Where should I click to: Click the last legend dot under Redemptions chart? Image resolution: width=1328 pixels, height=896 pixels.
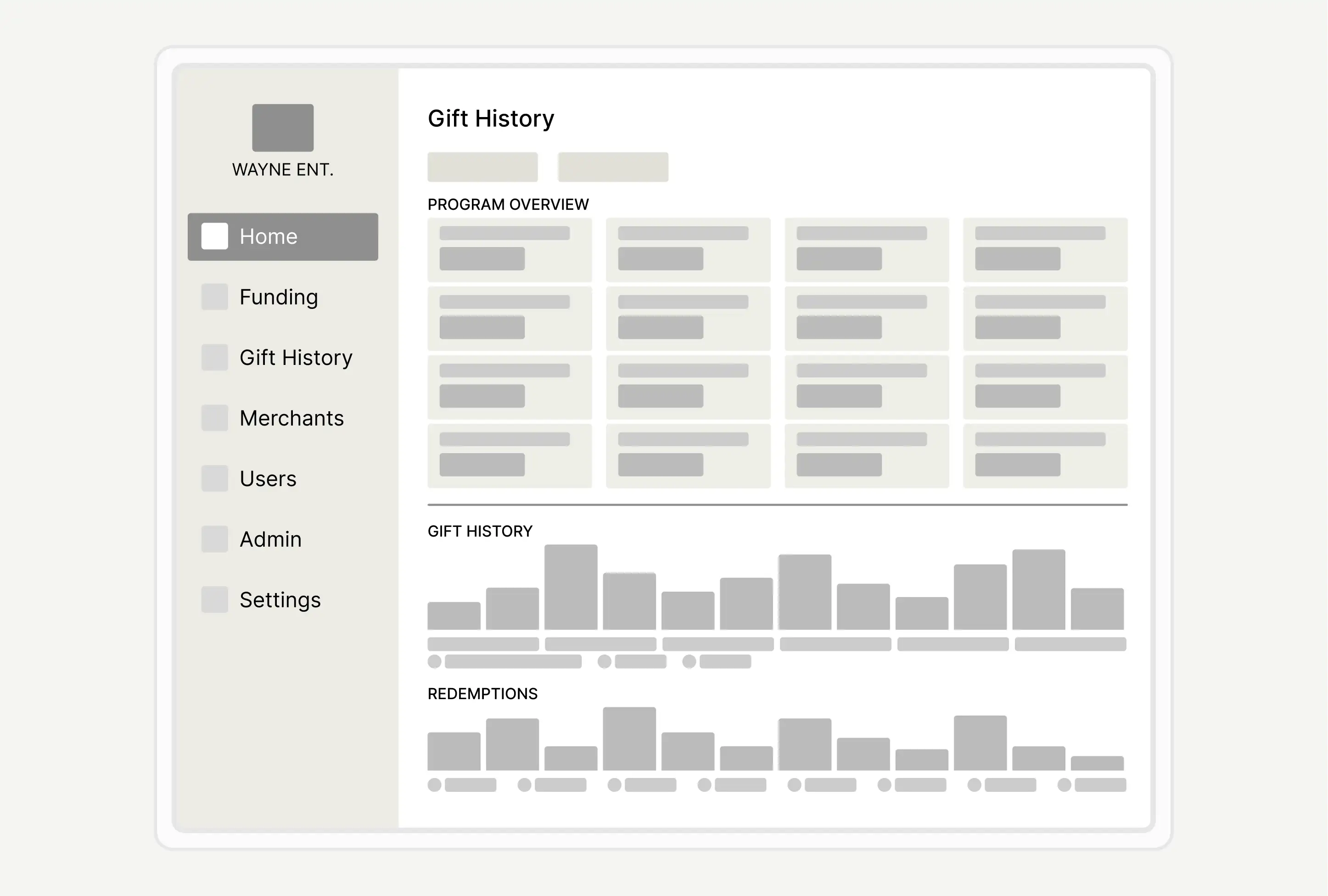1064,784
